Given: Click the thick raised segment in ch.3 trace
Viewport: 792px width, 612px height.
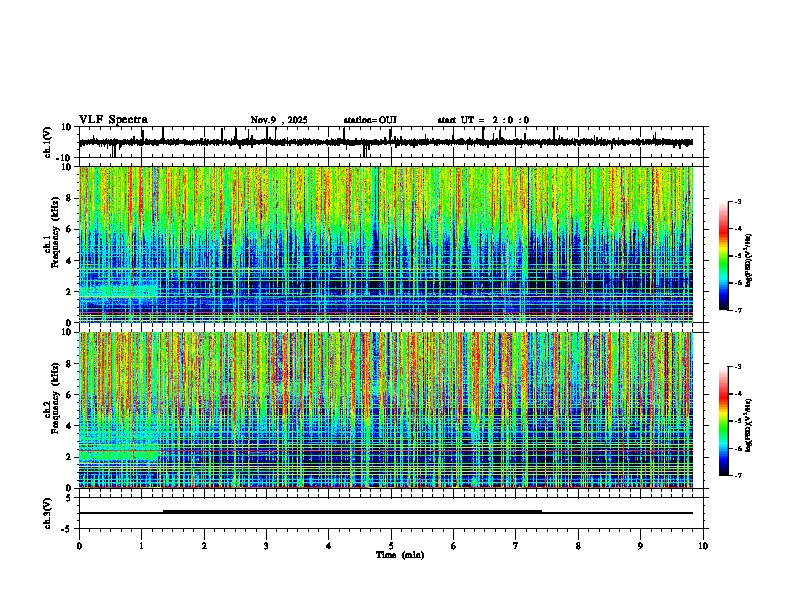Looking at the screenshot, I should [x=352, y=512].
